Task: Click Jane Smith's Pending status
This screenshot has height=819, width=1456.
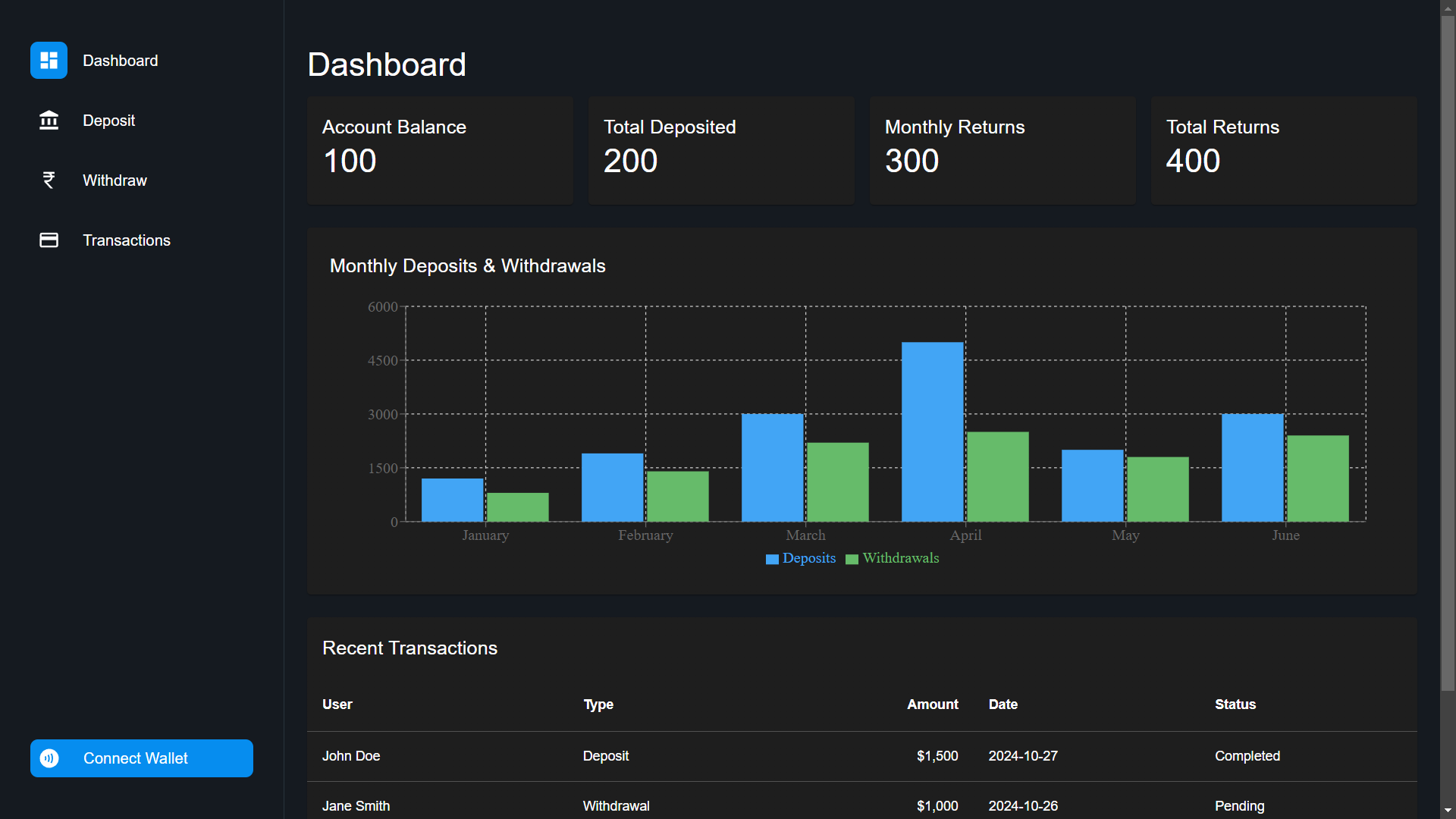Action: tap(1239, 805)
